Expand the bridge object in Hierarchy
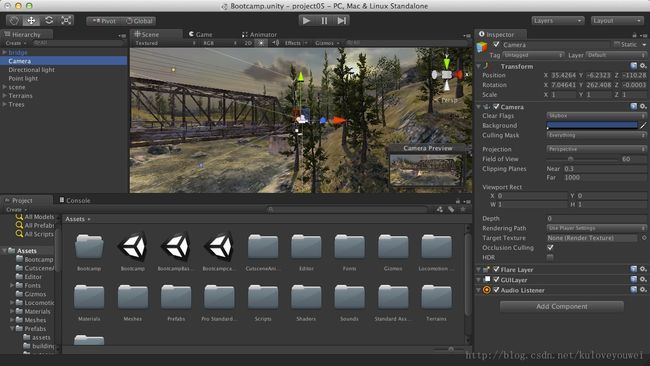Viewport: 650px width, 366px height. pyautogui.click(x=4, y=52)
